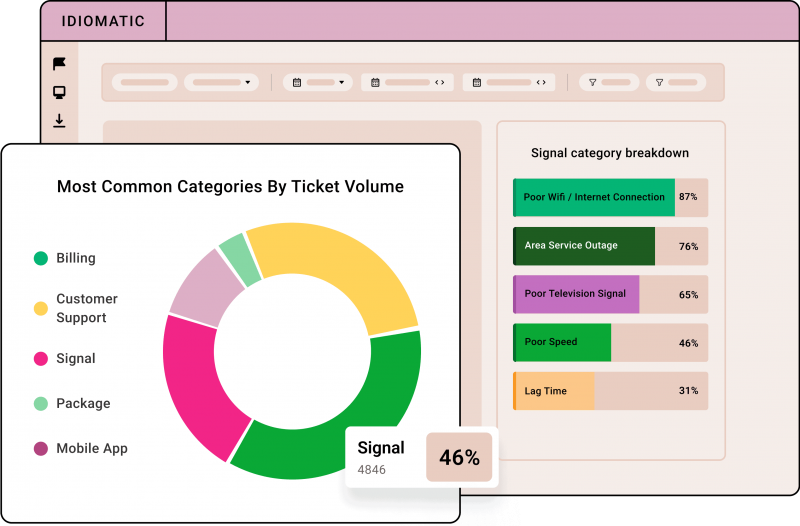Select Poor Wifi / Internet Connection bar
This screenshot has width=800, height=526.
610,197
